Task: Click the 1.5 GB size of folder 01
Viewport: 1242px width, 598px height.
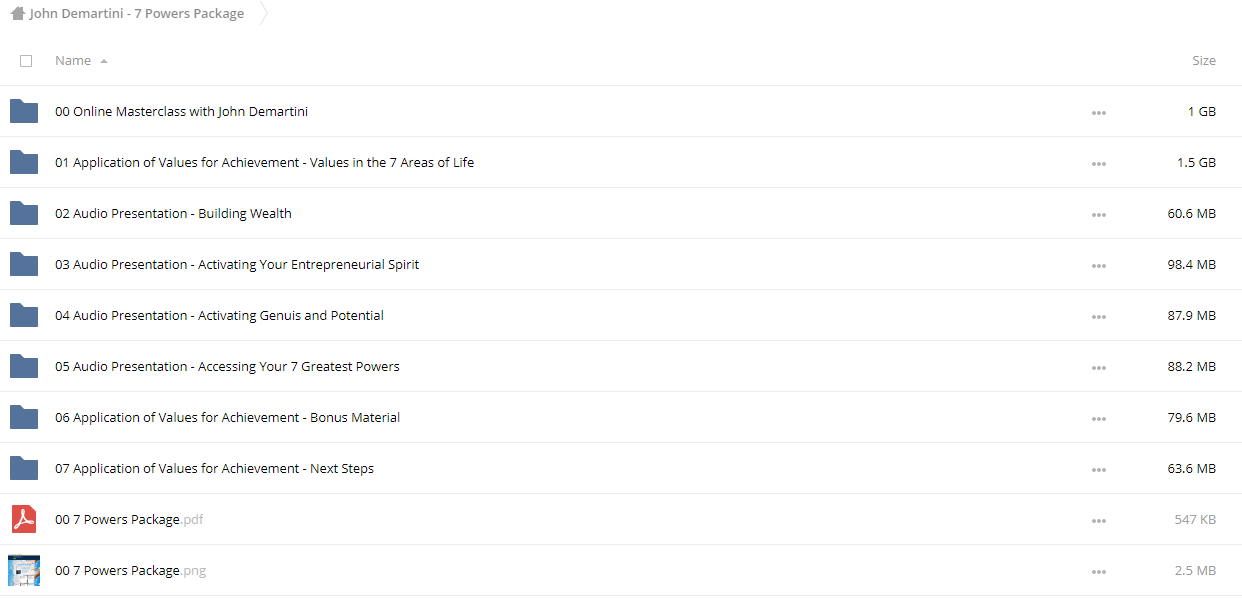Action: tap(1196, 162)
